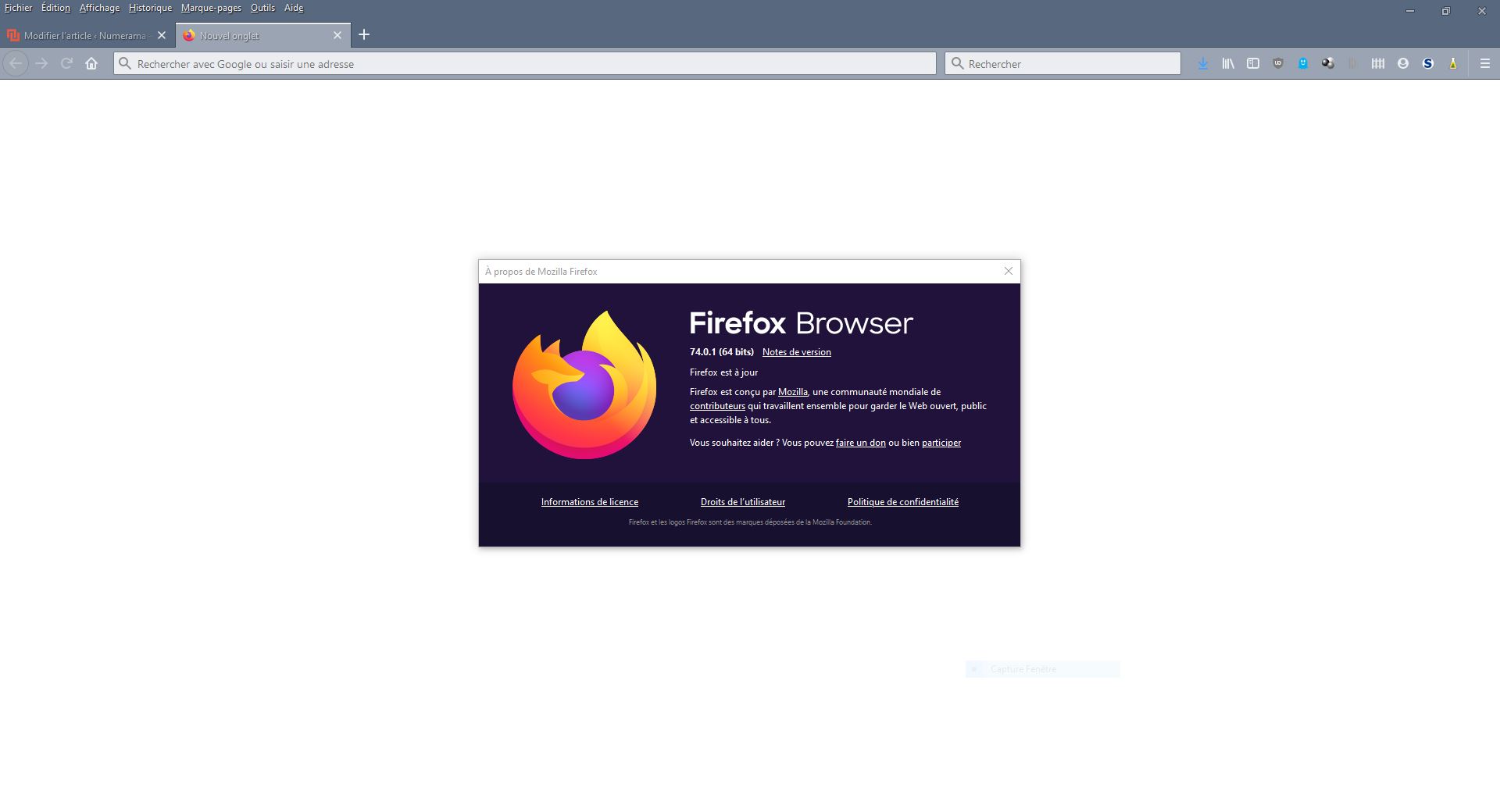The image size is (1500, 812).
Task: Close the À propos de Mozilla Firefox dialog
Action: [1009, 271]
